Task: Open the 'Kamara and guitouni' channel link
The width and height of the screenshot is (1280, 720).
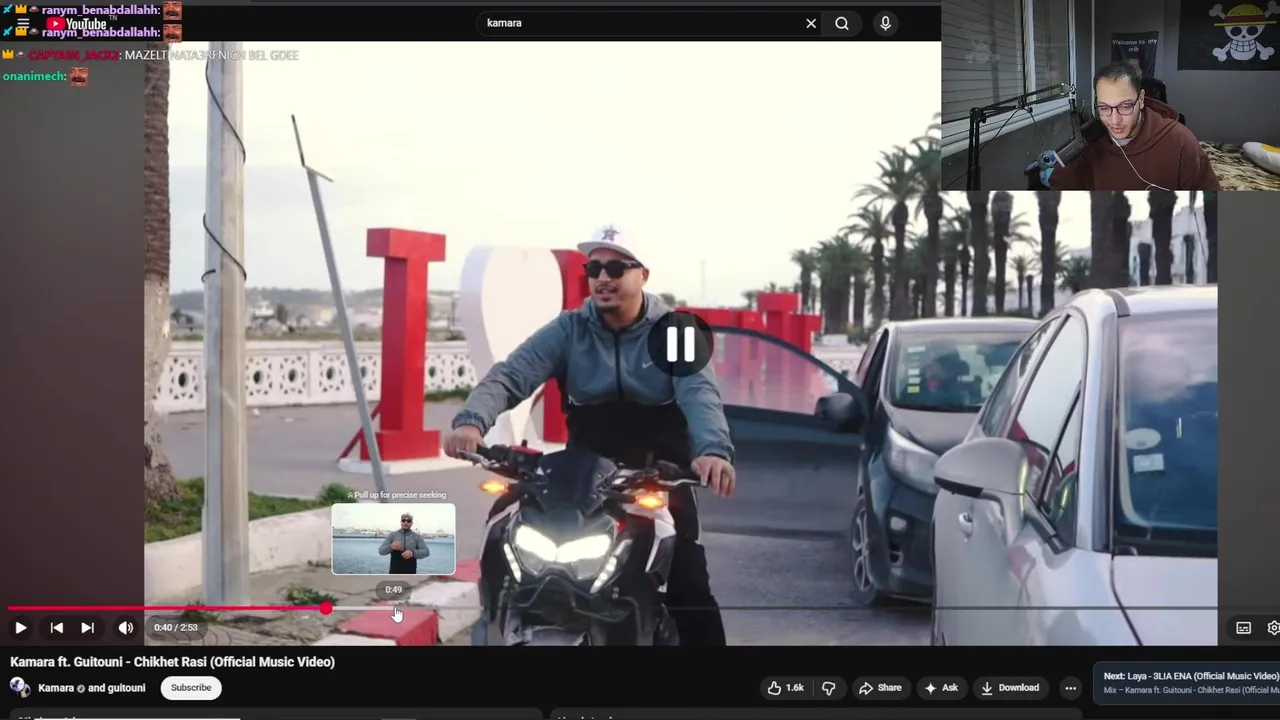Action: click(91, 688)
